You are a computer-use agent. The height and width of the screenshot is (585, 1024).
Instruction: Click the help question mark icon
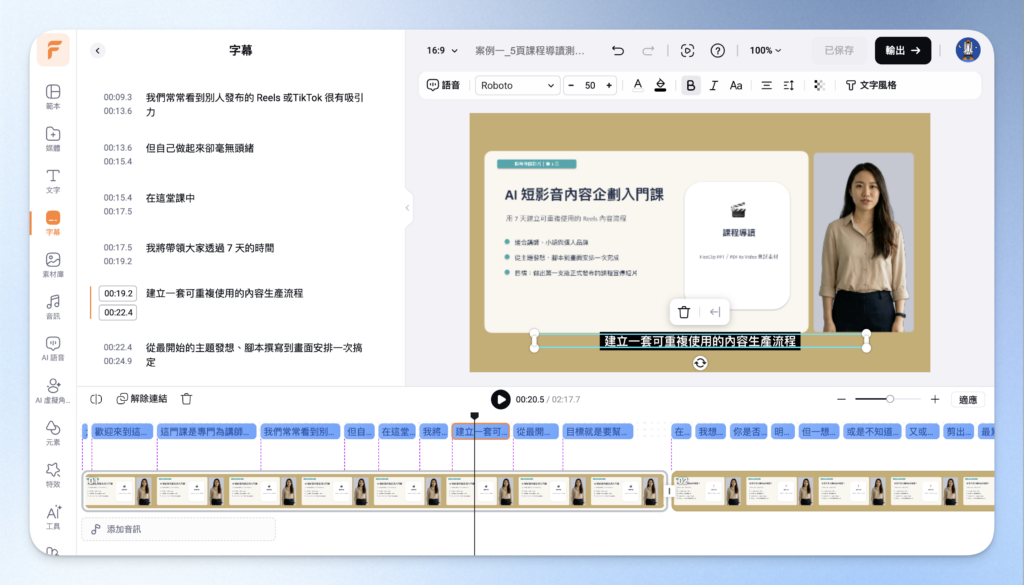pos(718,50)
